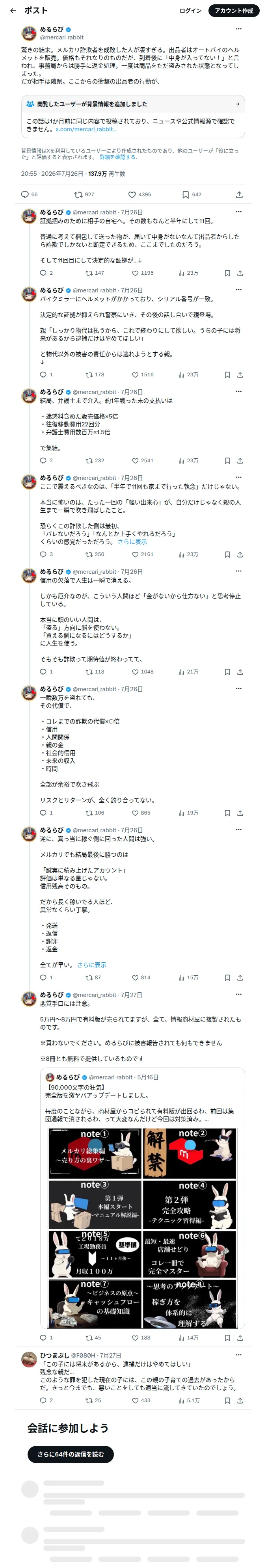Image resolution: width=266 pixels, height=1568 pixels.
Task: Share the main post via share icon
Action: tap(239, 195)
